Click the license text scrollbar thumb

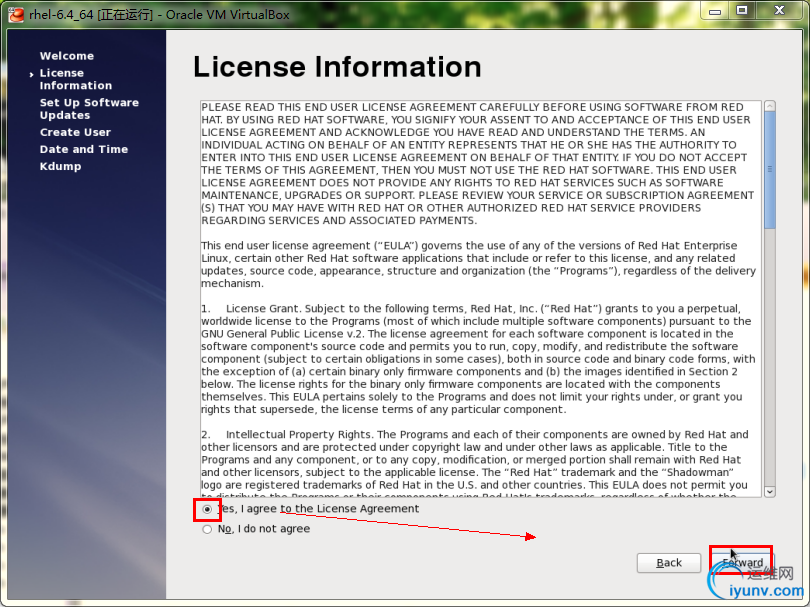770,169
